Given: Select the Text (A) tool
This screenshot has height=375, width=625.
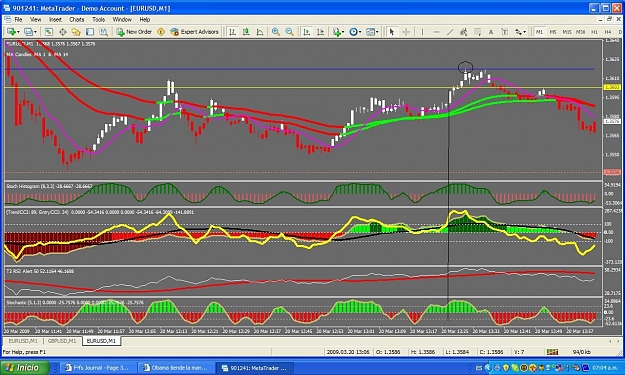Looking at the screenshot, I should click(491, 32).
